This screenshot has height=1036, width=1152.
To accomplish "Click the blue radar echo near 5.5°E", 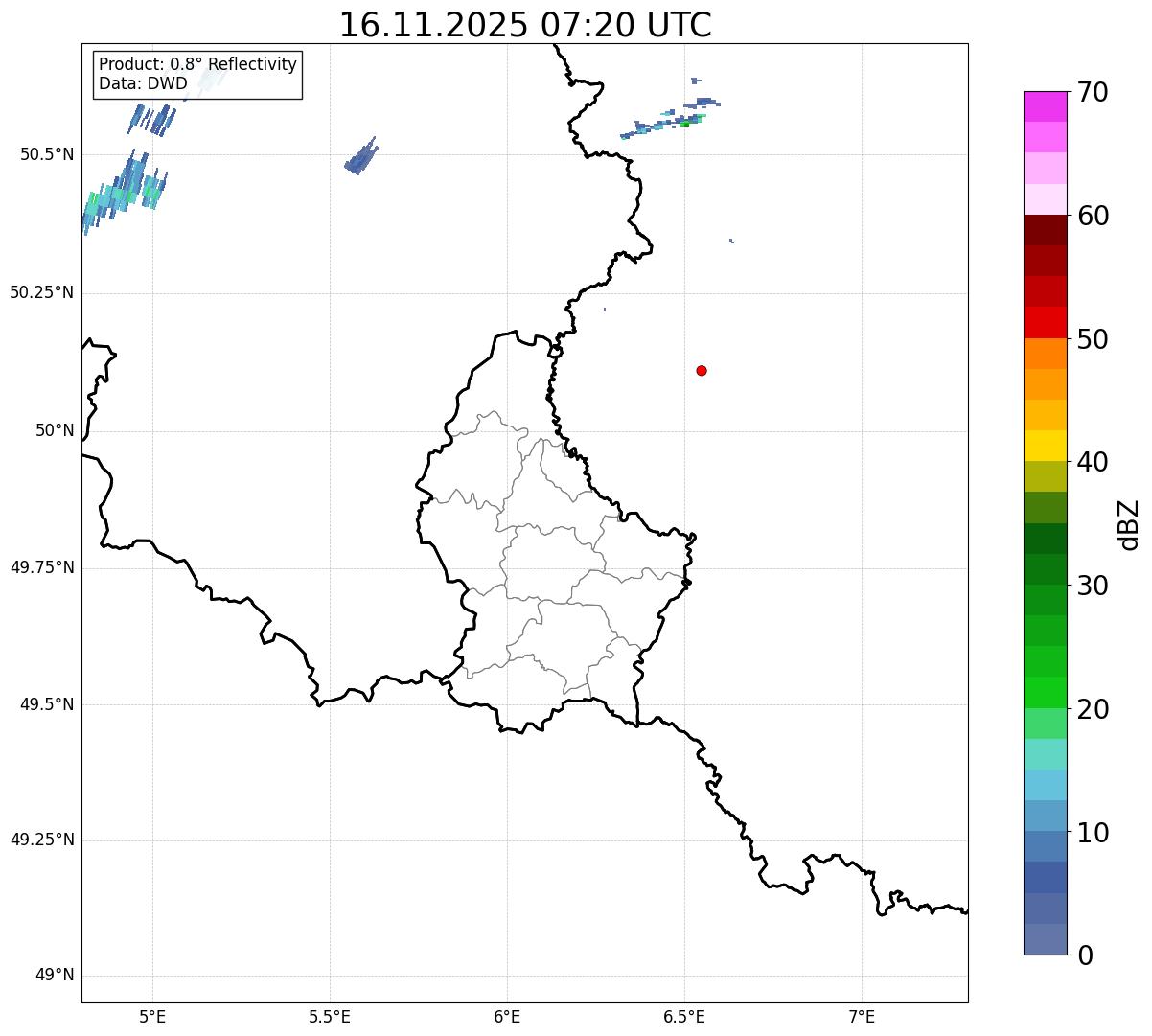I will pyautogui.click(x=361, y=156).
